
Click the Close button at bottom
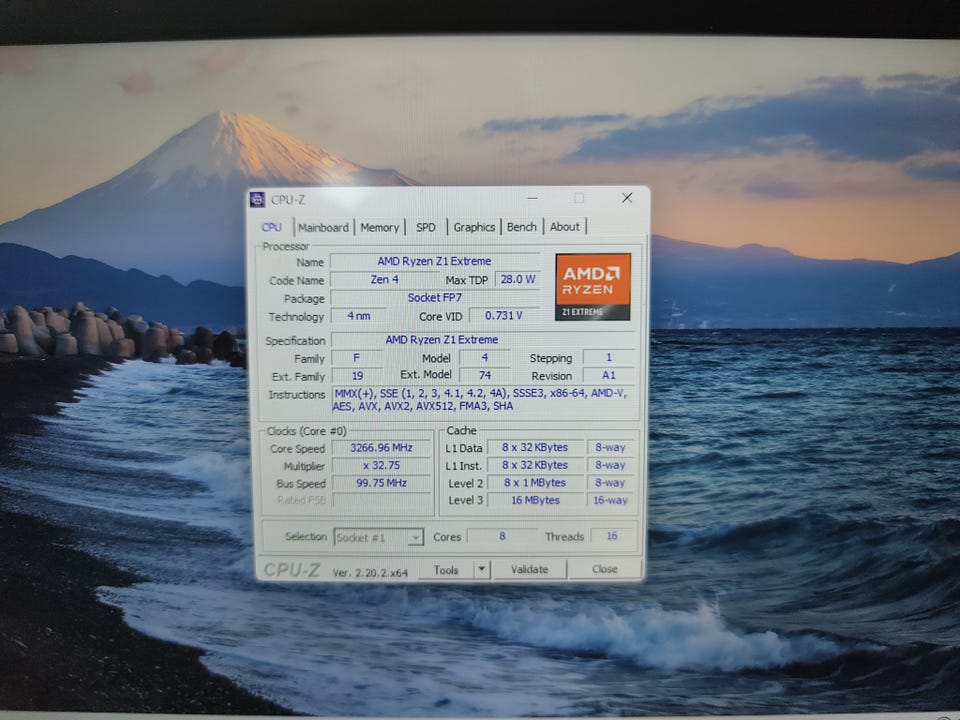(x=604, y=569)
